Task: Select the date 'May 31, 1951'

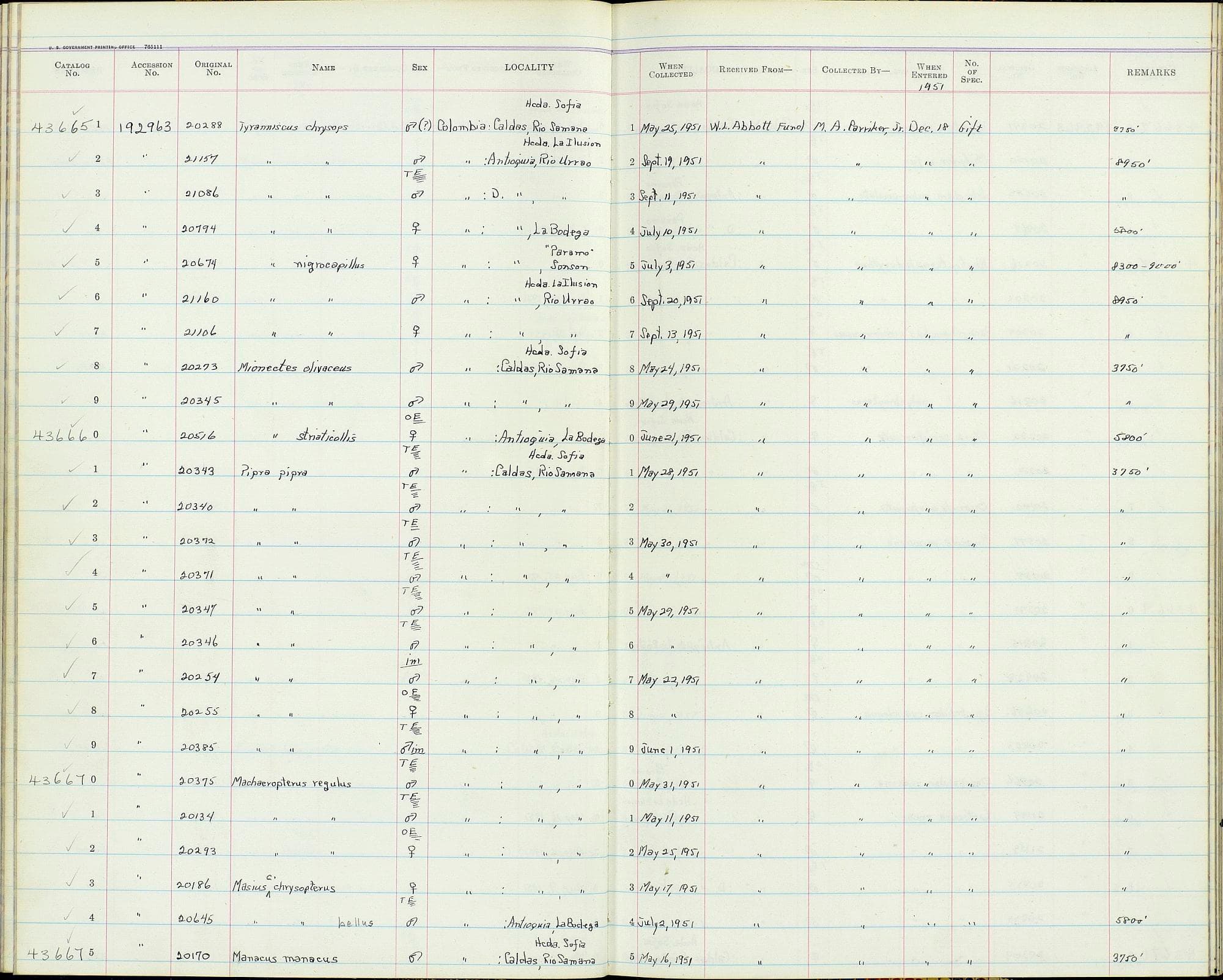Action: click(669, 784)
